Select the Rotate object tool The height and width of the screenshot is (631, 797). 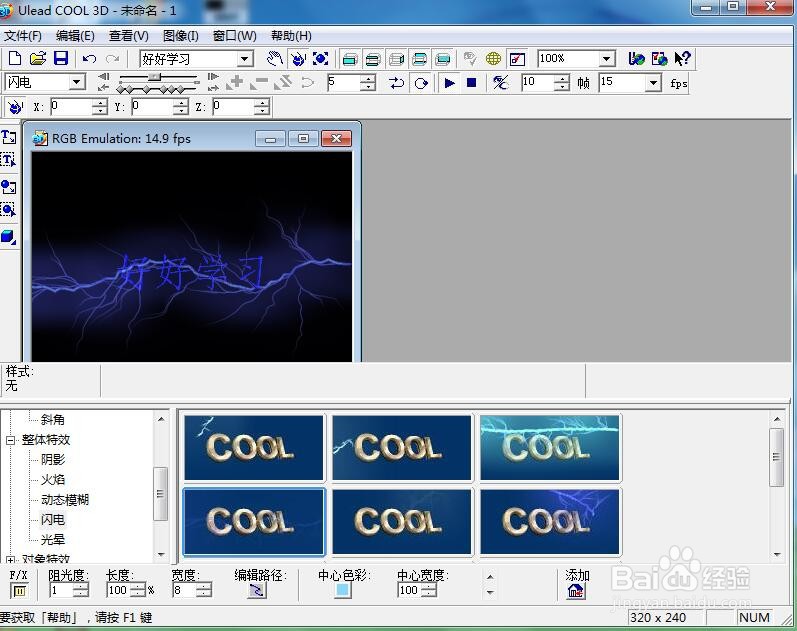(298, 59)
